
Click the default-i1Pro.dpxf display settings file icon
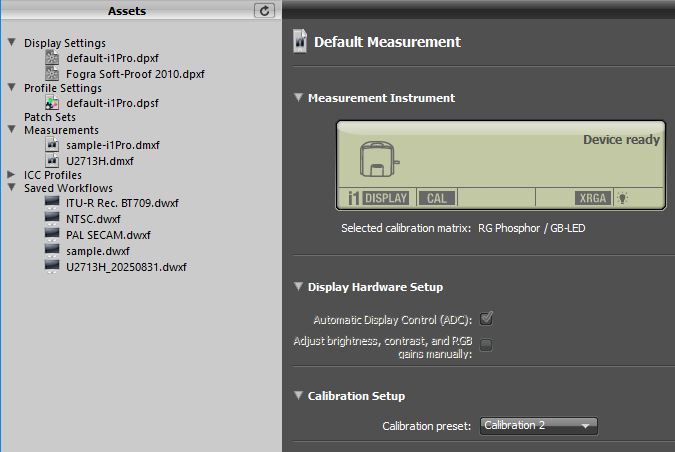(53, 58)
